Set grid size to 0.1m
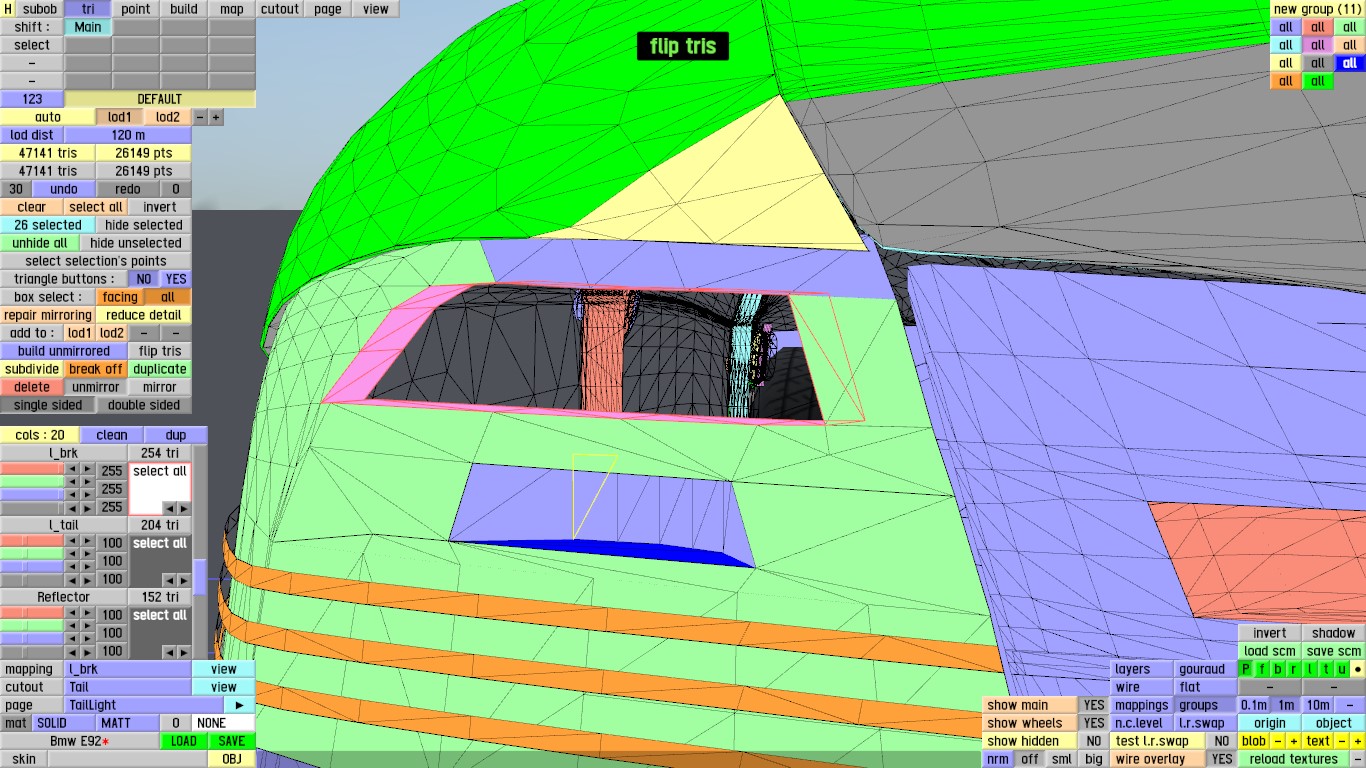The height and width of the screenshot is (768, 1366). click(x=1254, y=705)
